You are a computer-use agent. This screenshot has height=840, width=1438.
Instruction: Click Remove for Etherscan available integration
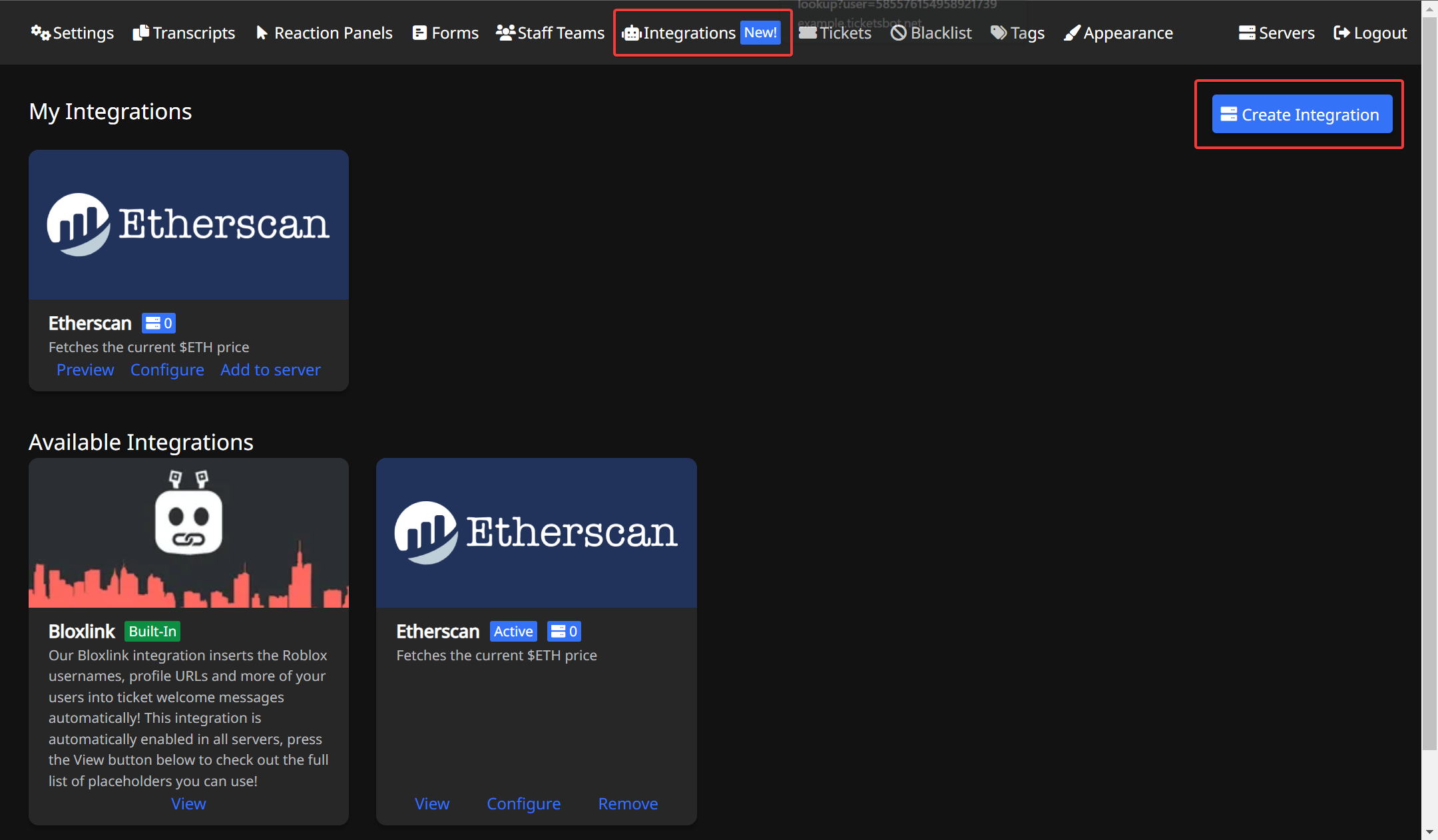coord(628,803)
